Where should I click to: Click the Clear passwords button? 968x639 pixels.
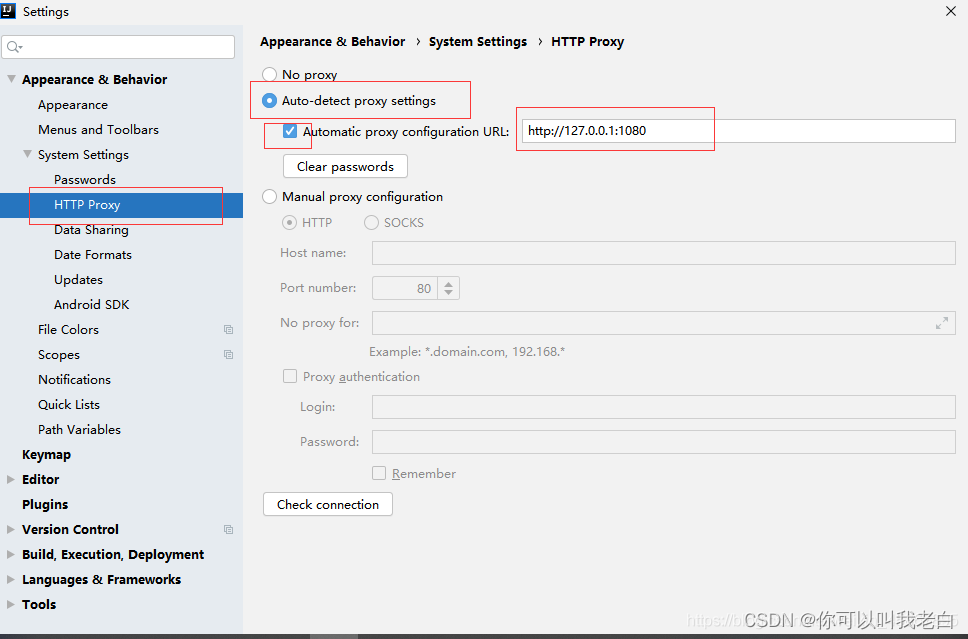tap(345, 167)
